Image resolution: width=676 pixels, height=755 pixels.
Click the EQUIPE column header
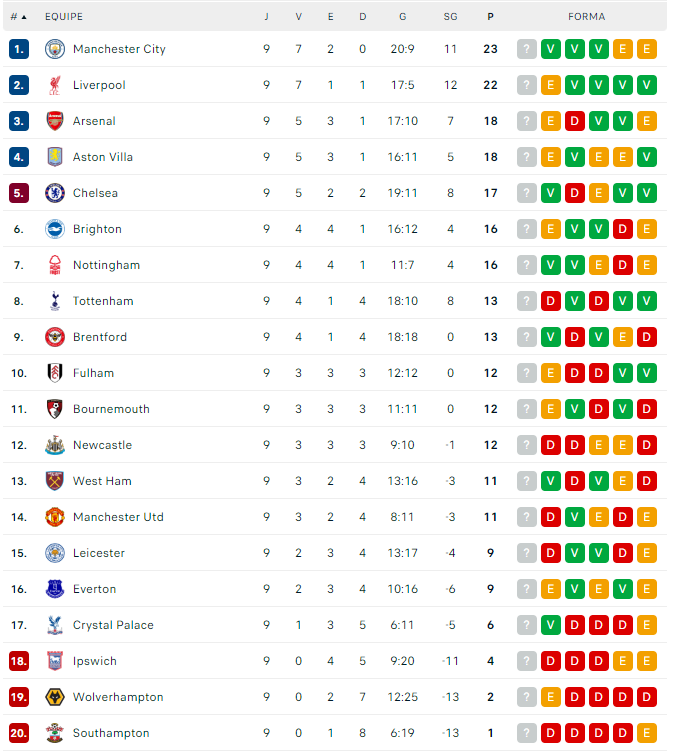64,17
